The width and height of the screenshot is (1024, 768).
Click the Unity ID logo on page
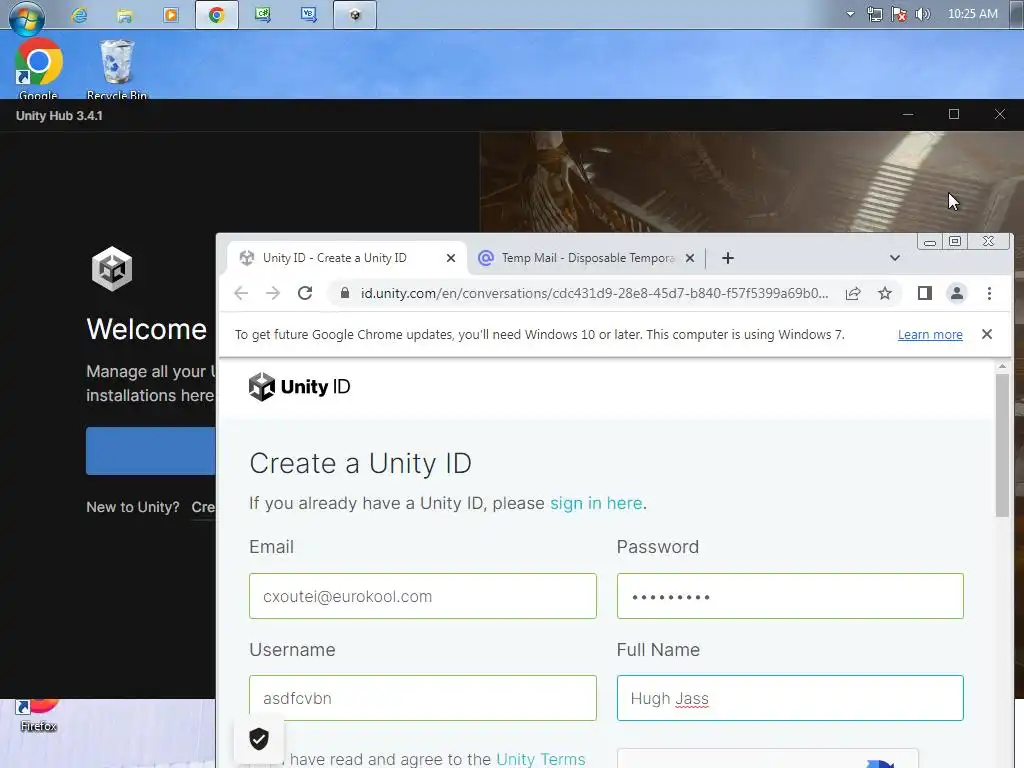pos(300,387)
